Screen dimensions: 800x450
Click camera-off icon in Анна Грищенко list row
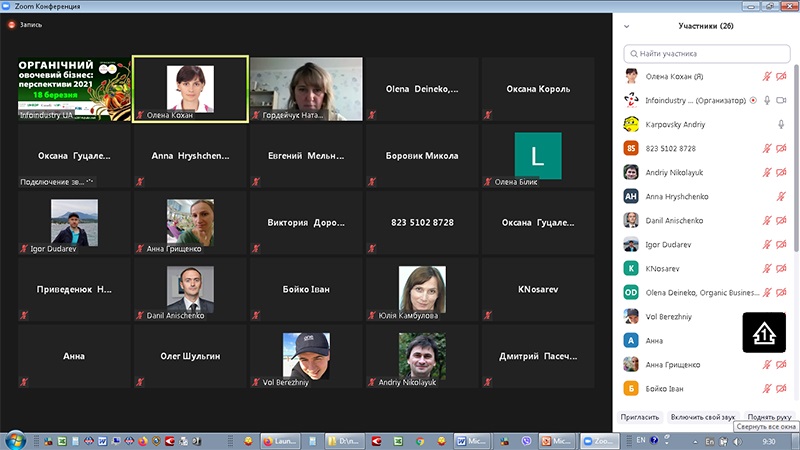click(x=781, y=364)
